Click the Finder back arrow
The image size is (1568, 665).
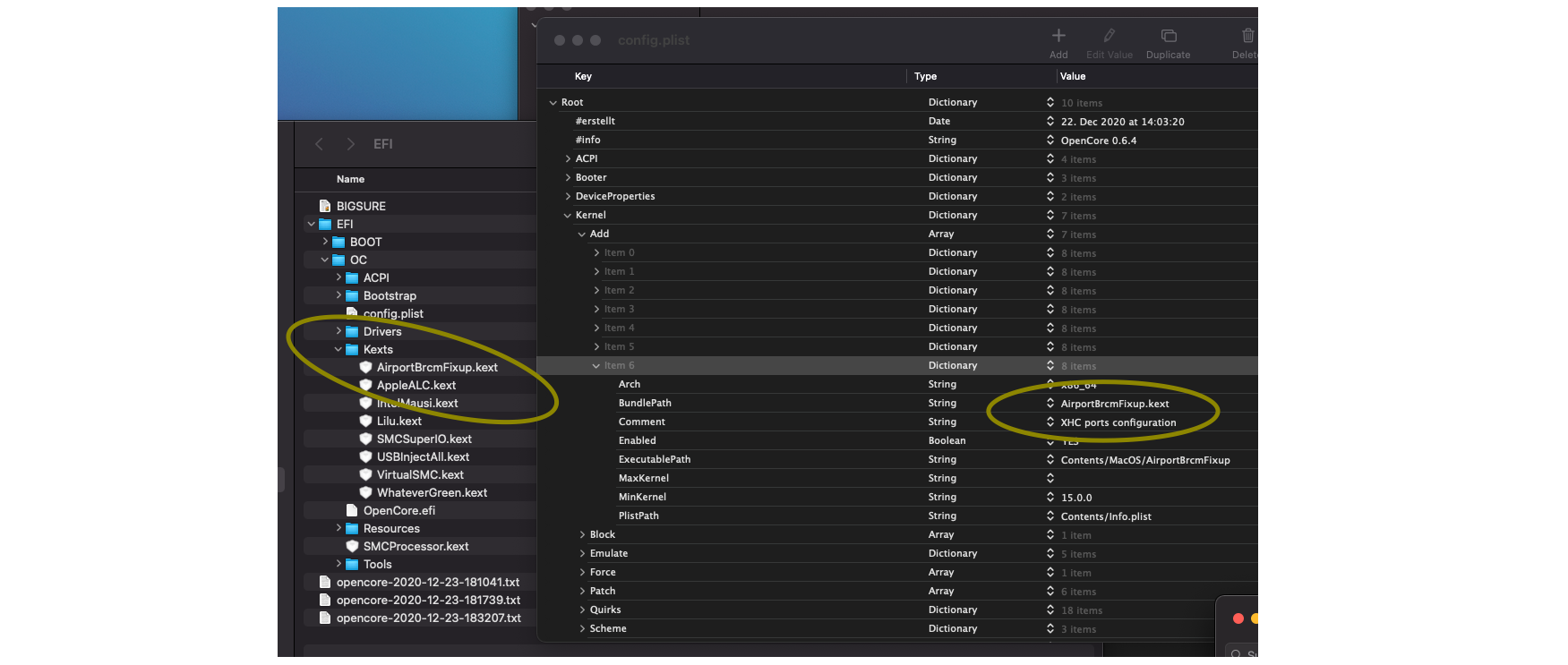tap(319, 144)
